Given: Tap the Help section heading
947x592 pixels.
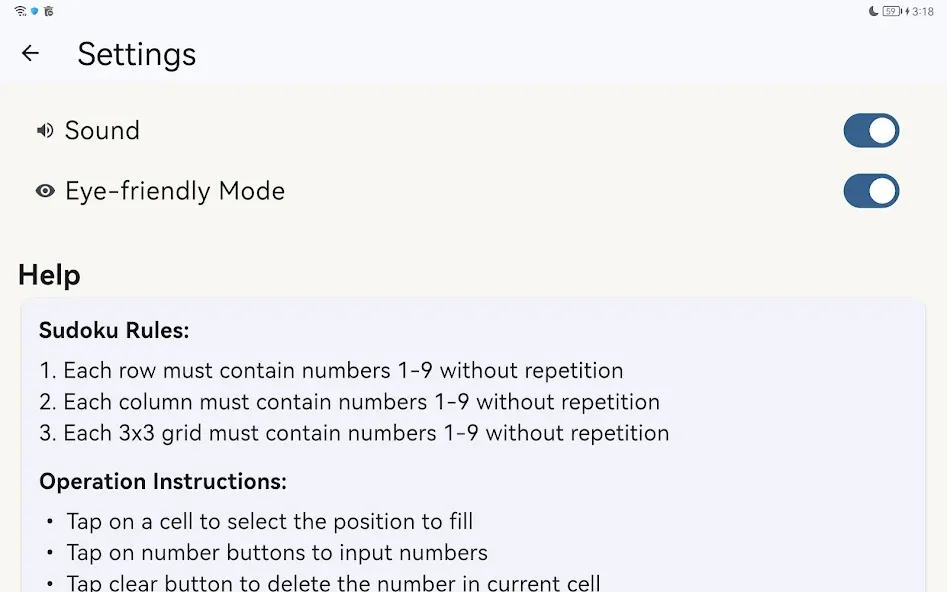Looking at the screenshot, I should 50,275.
